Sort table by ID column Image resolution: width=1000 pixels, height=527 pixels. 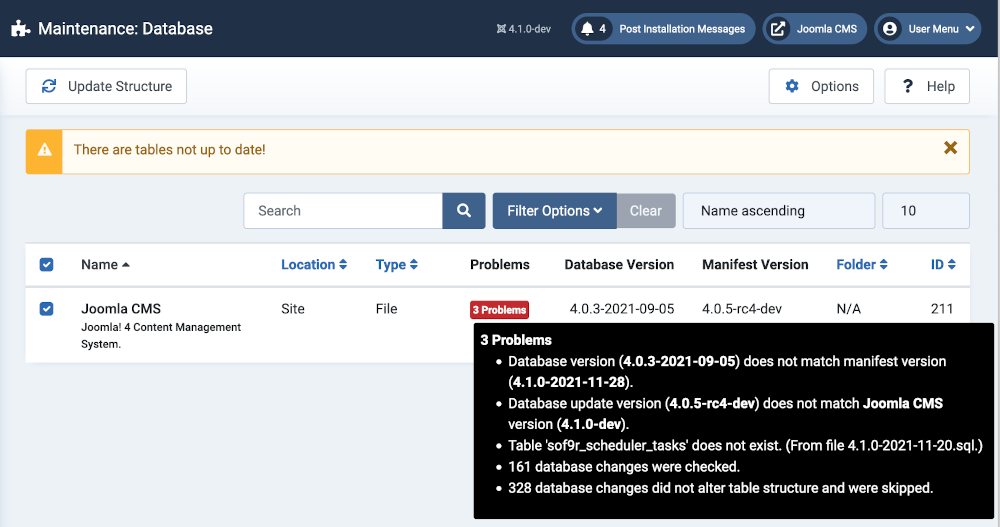(943, 265)
